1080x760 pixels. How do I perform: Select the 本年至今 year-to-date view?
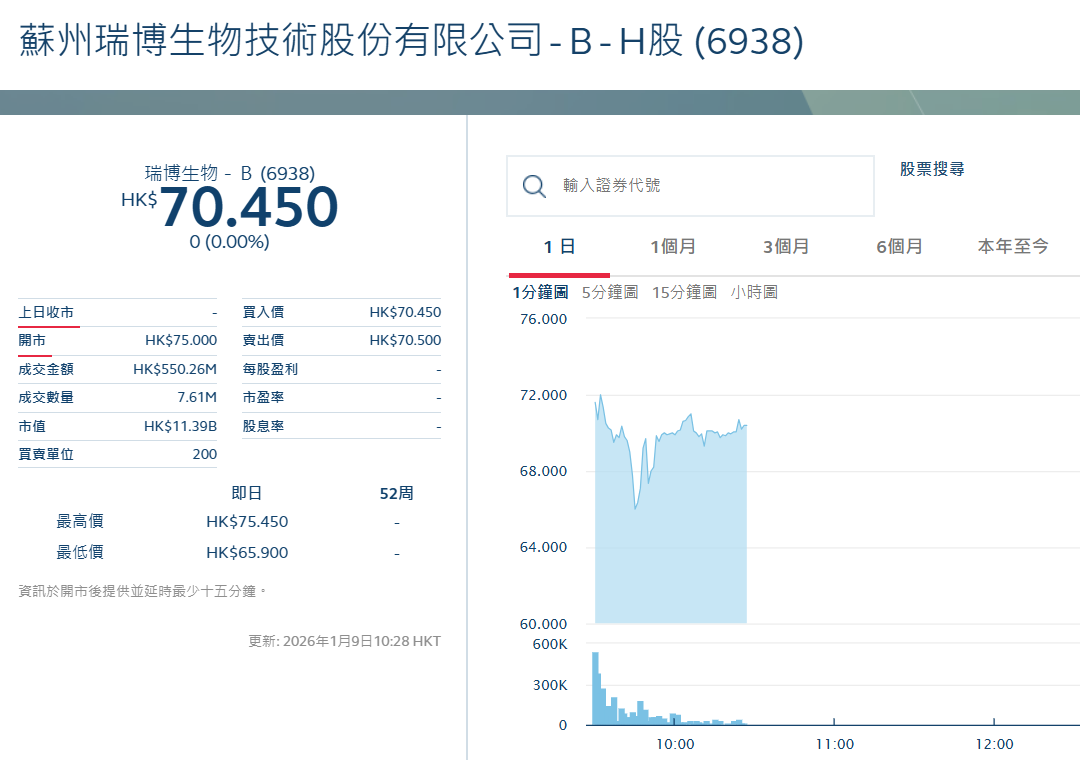tap(1013, 245)
